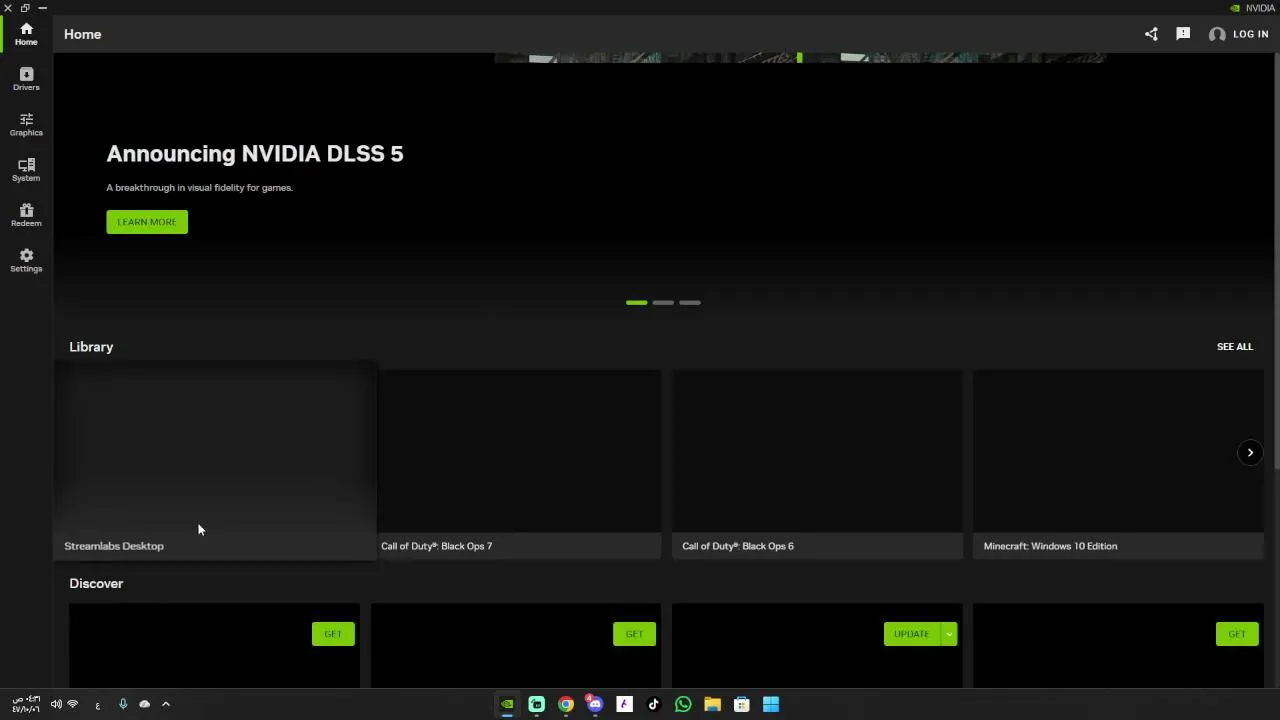
Task: Open the Minecraft: Windows 10 Edition card
Action: coord(1118,464)
